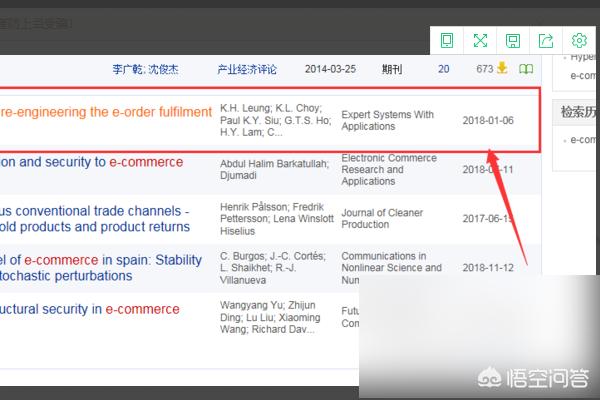Select Journal of Cleaner Production text
The width and height of the screenshot is (600, 400).
(382, 219)
